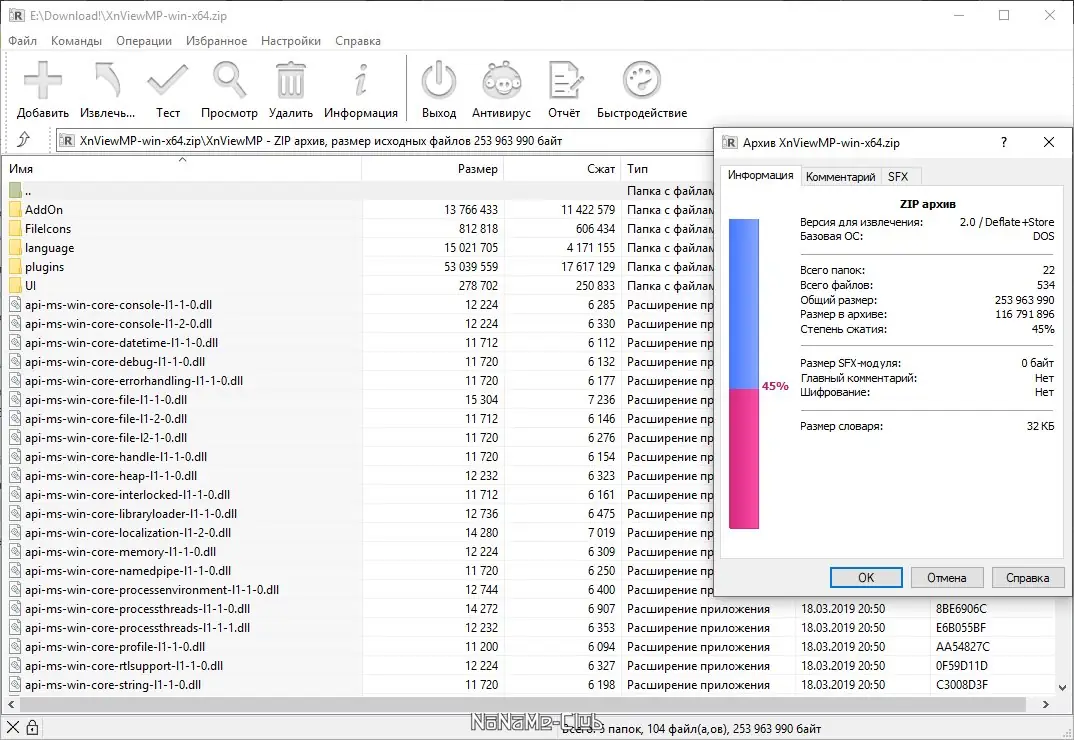Open the Файл menu
This screenshot has width=1074, height=740.
pyautogui.click(x=22, y=40)
